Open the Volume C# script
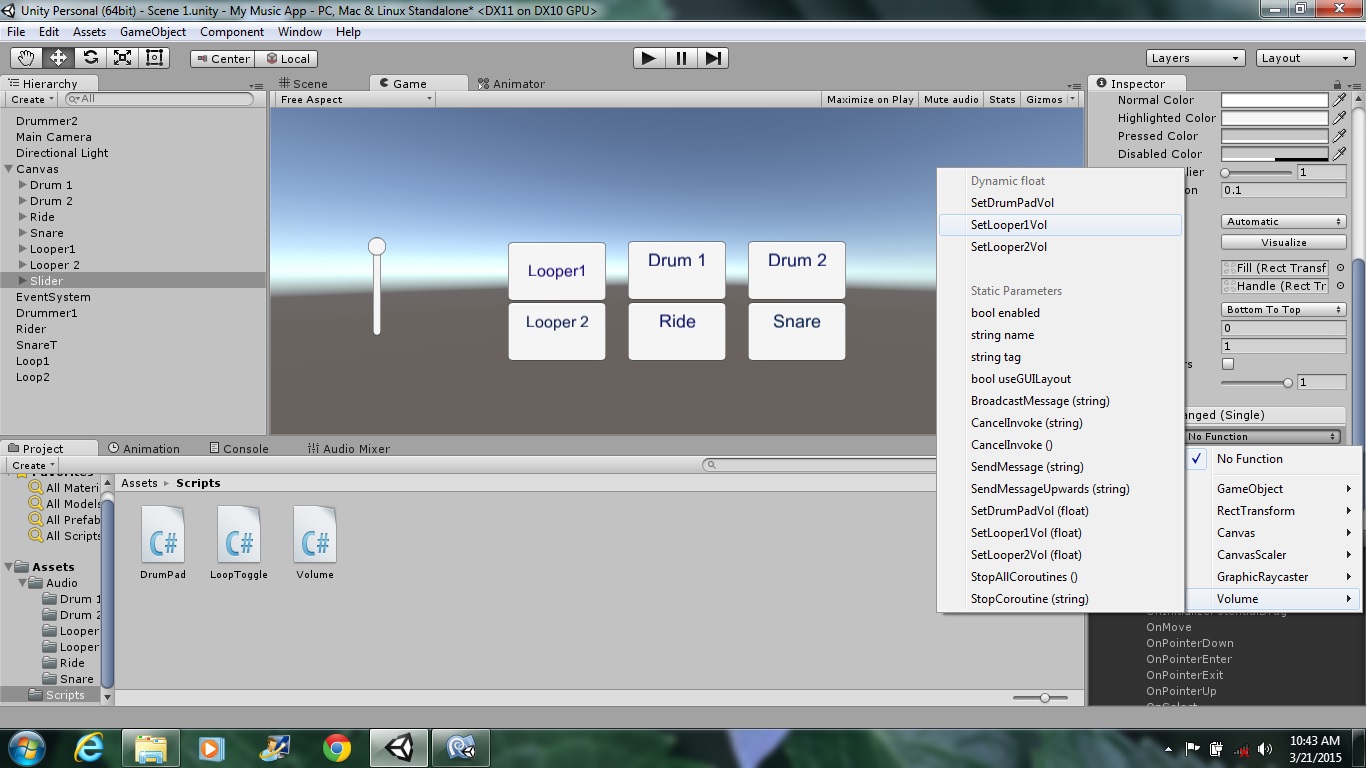The width and height of the screenshot is (1366, 768). (x=315, y=542)
